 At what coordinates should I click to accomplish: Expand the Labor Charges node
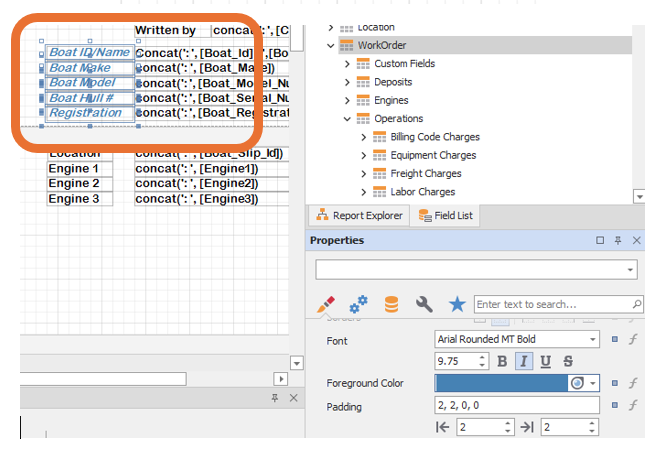[364, 192]
